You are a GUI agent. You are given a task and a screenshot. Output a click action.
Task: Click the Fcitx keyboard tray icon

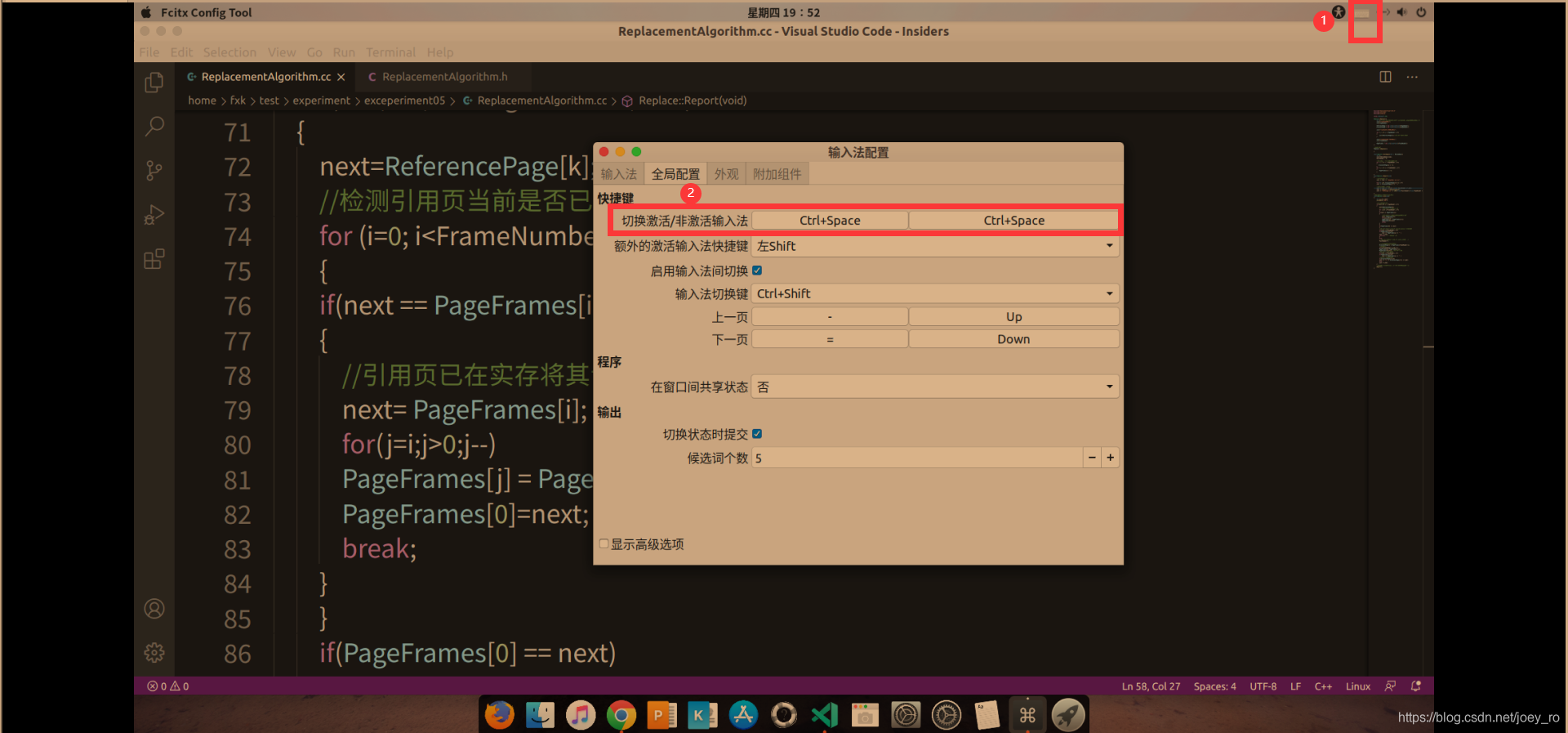pos(1362,12)
